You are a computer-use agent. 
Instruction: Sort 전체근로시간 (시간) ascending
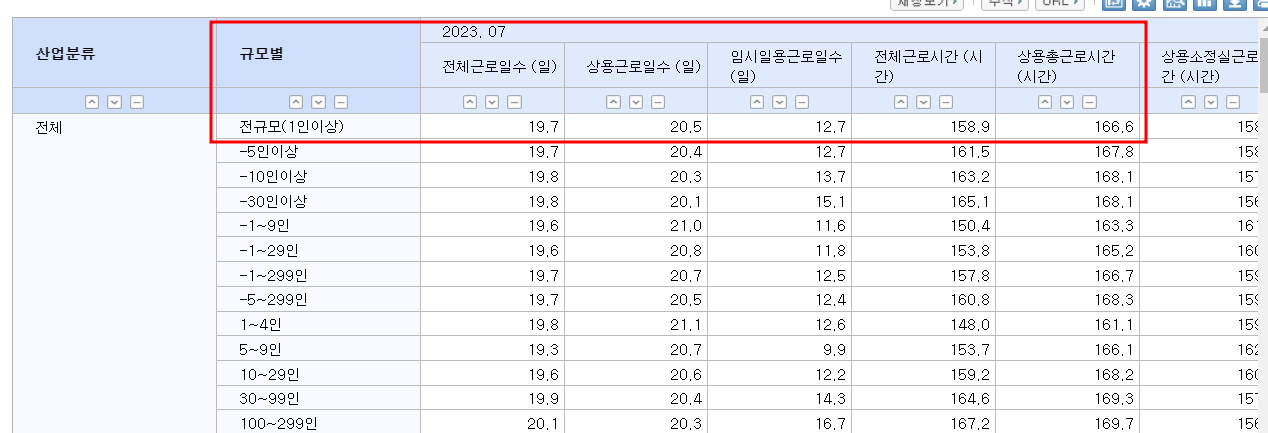[x=902, y=101]
